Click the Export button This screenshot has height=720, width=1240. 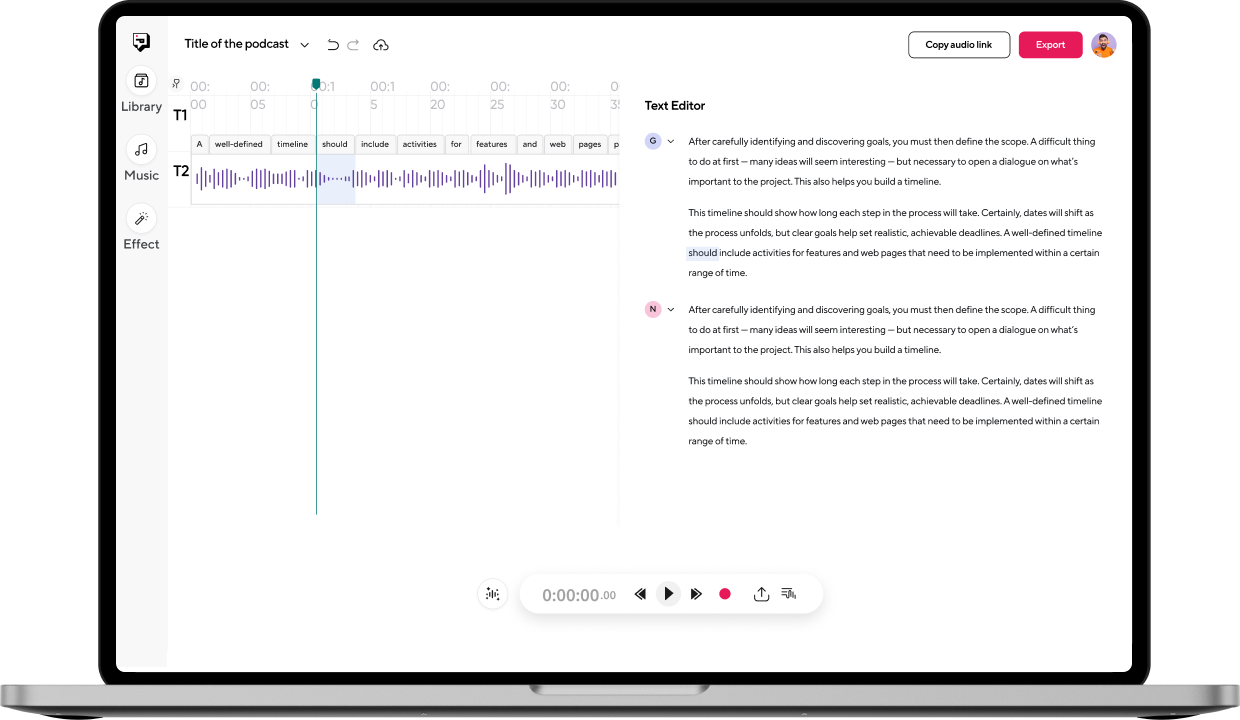click(x=1050, y=45)
